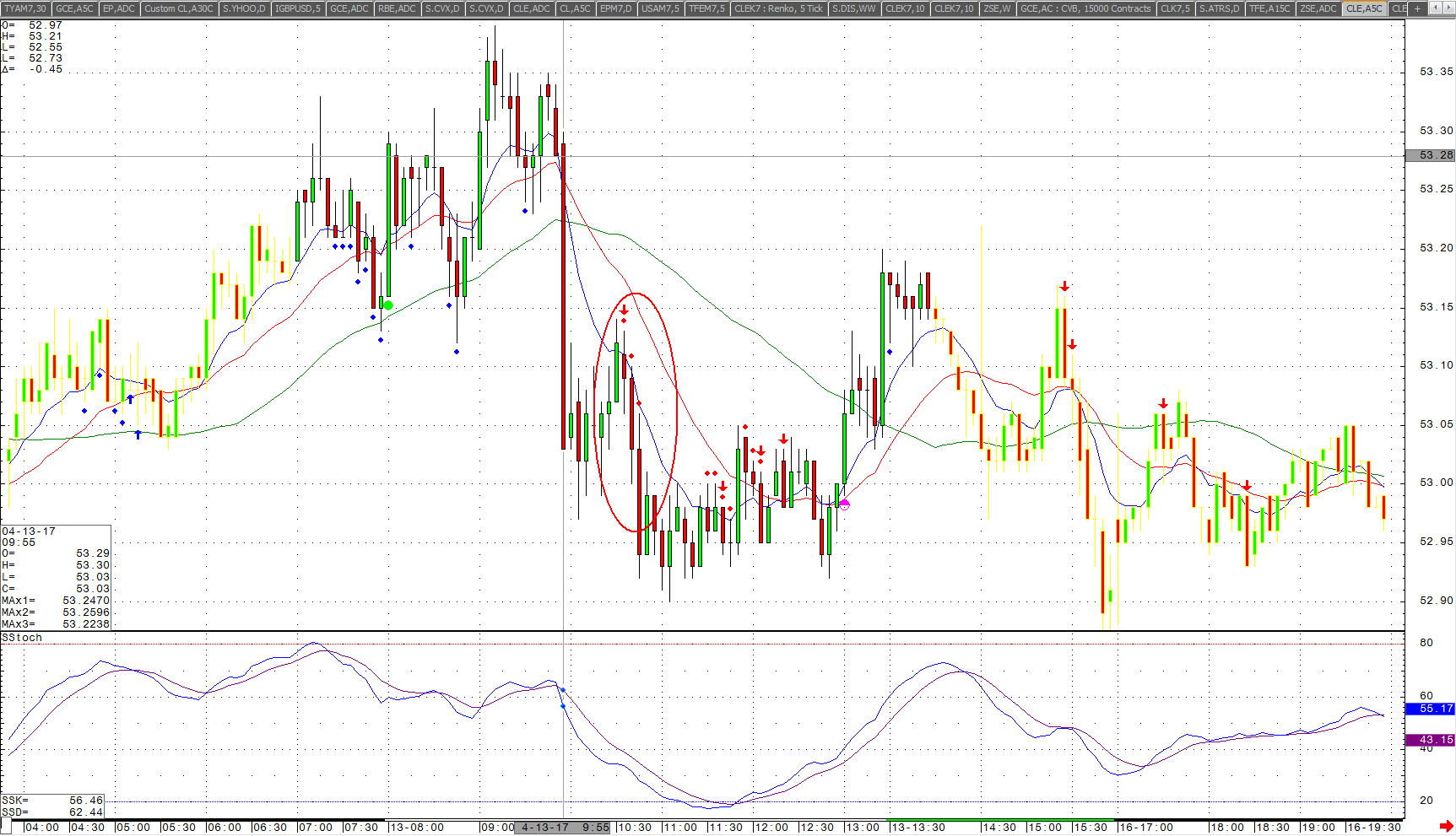Open the GCE,ADC chart tab
The width and height of the screenshot is (1456, 836).
tap(349, 8)
